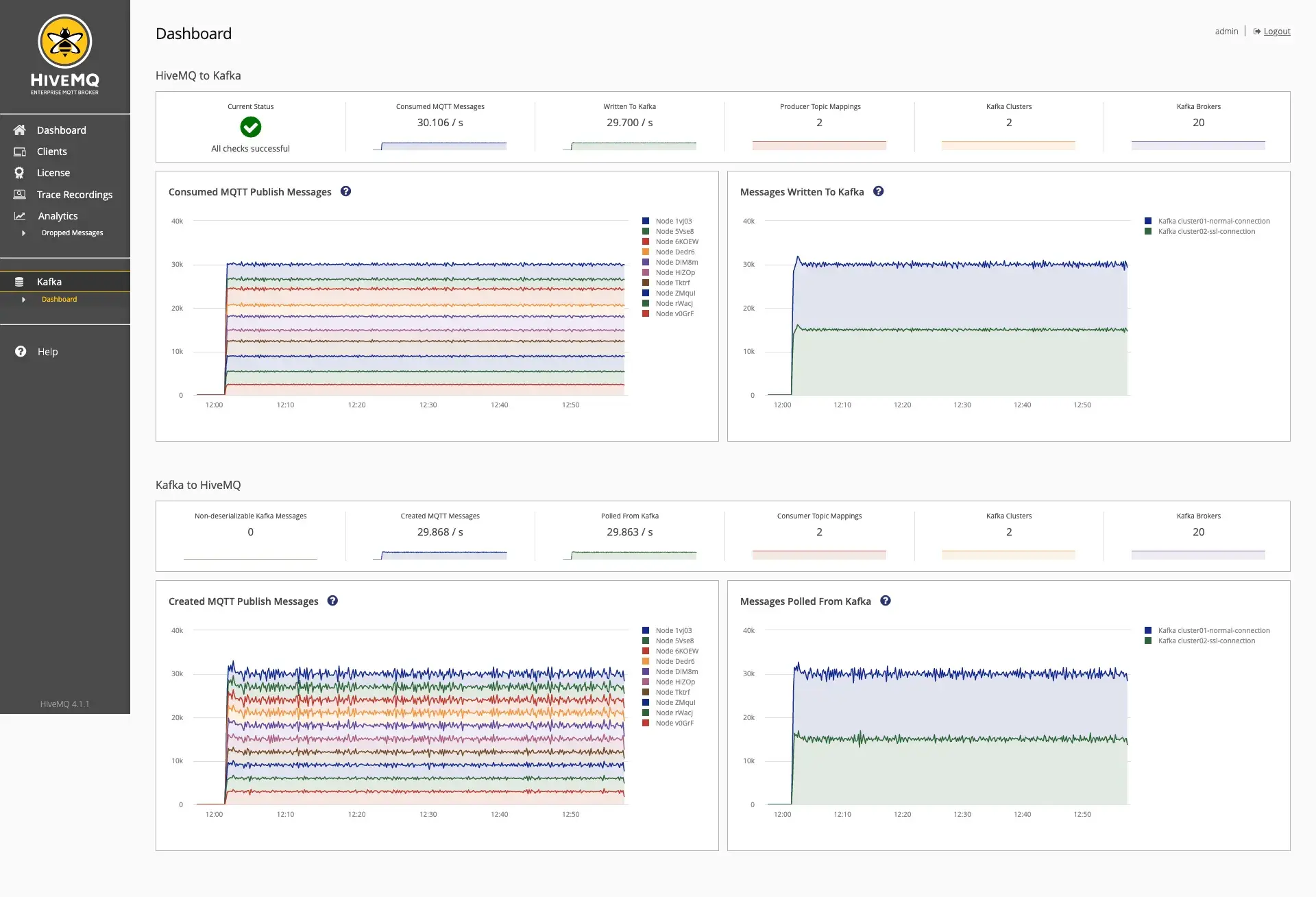Click the Written To Kafka 29.700 / s value
This screenshot has height=897, width=1316.
click(630, 123)
